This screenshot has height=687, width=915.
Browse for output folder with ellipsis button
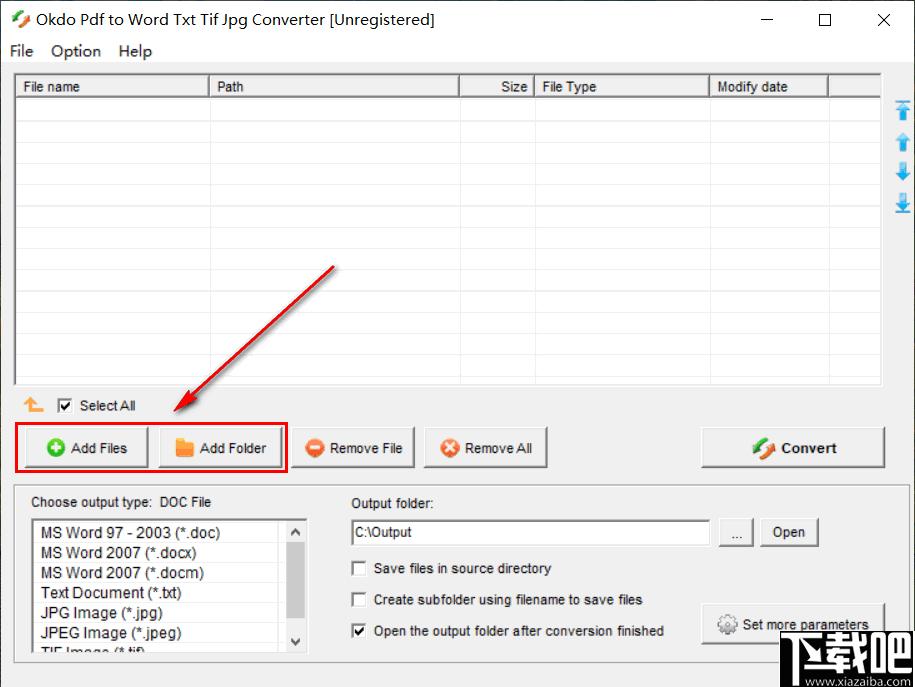tap(736, 532)
